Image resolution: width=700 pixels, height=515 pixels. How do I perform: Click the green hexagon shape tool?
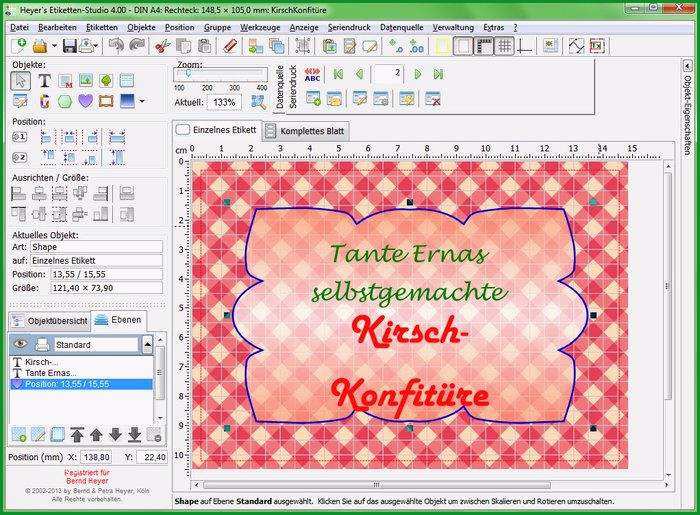65,101
